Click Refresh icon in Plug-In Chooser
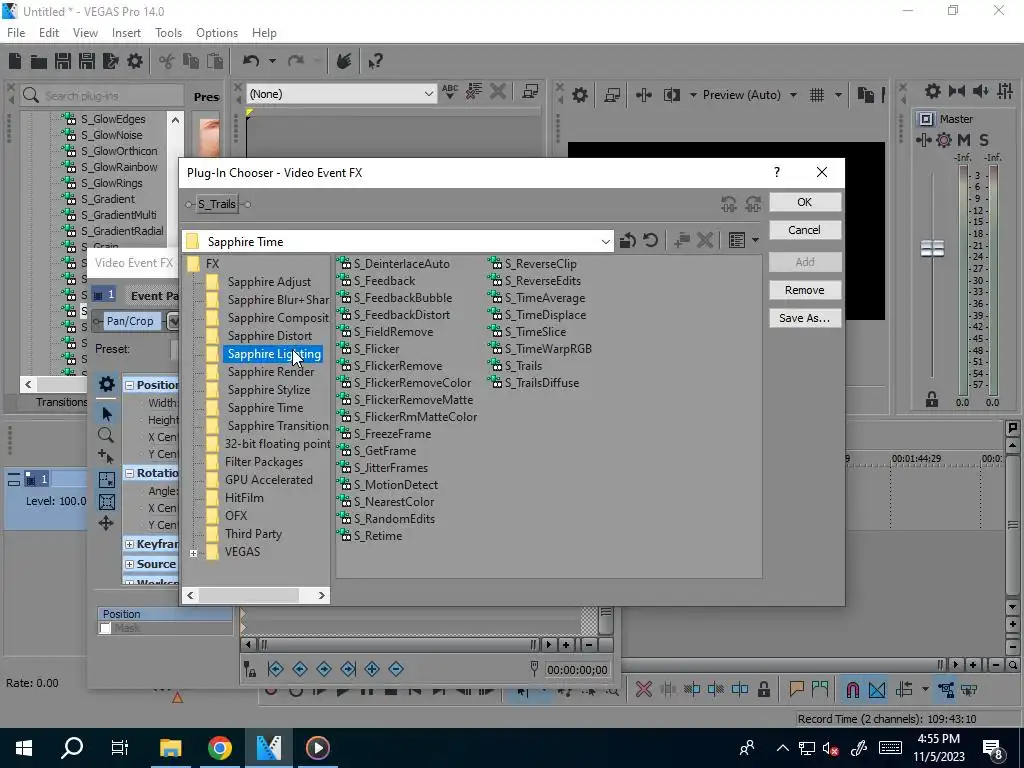Viewport: 1024px width, 768px height. pos(650,241)
